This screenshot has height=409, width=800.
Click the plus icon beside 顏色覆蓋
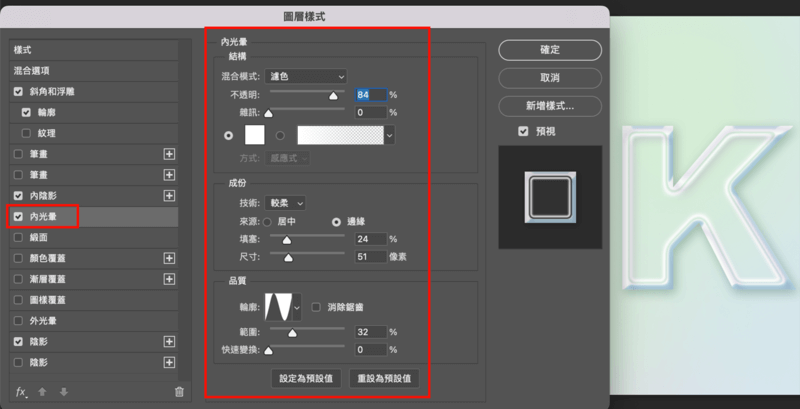(169, 258)
